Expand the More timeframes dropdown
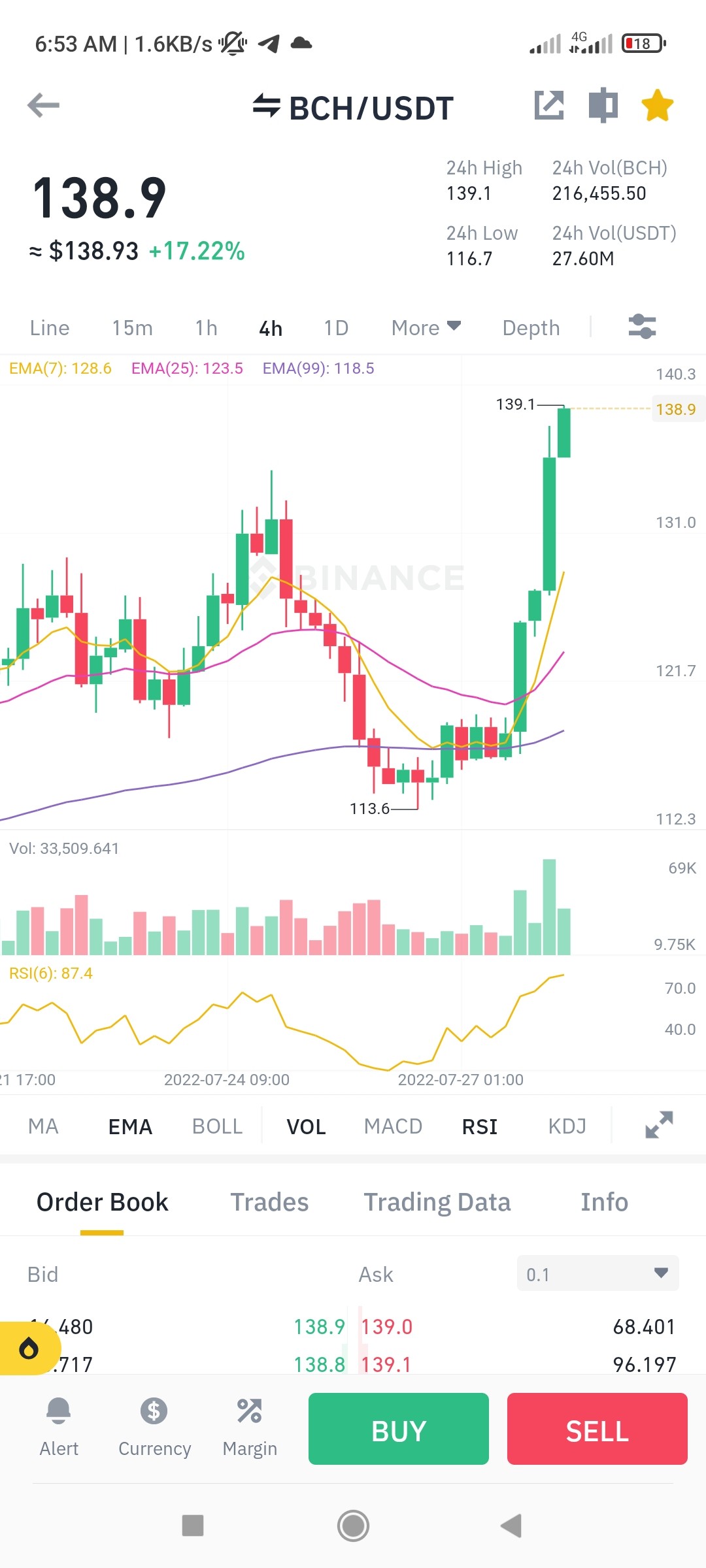This screenshot has width=706, height=1568. (x=426, y=327)
